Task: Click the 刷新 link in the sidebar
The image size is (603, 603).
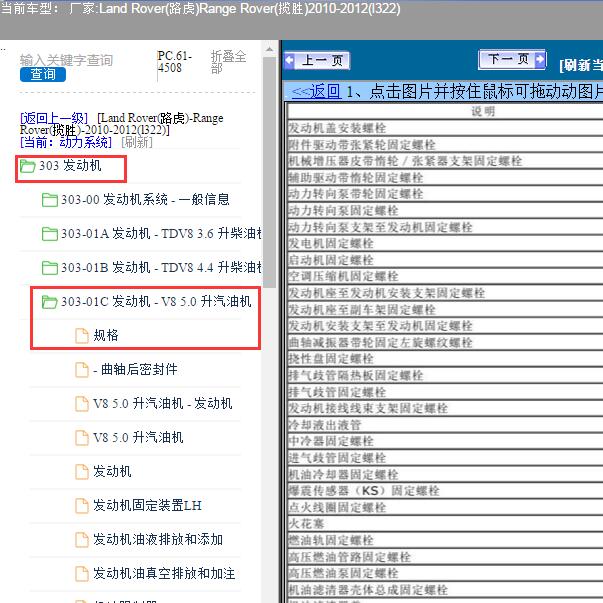Action: click(x=137, y=142)
